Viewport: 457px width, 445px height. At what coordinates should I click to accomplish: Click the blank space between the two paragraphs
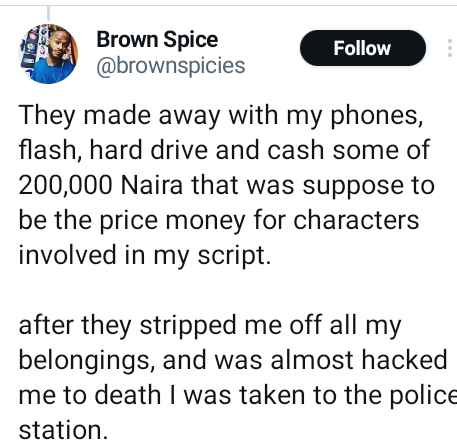(x=227, y=291)
